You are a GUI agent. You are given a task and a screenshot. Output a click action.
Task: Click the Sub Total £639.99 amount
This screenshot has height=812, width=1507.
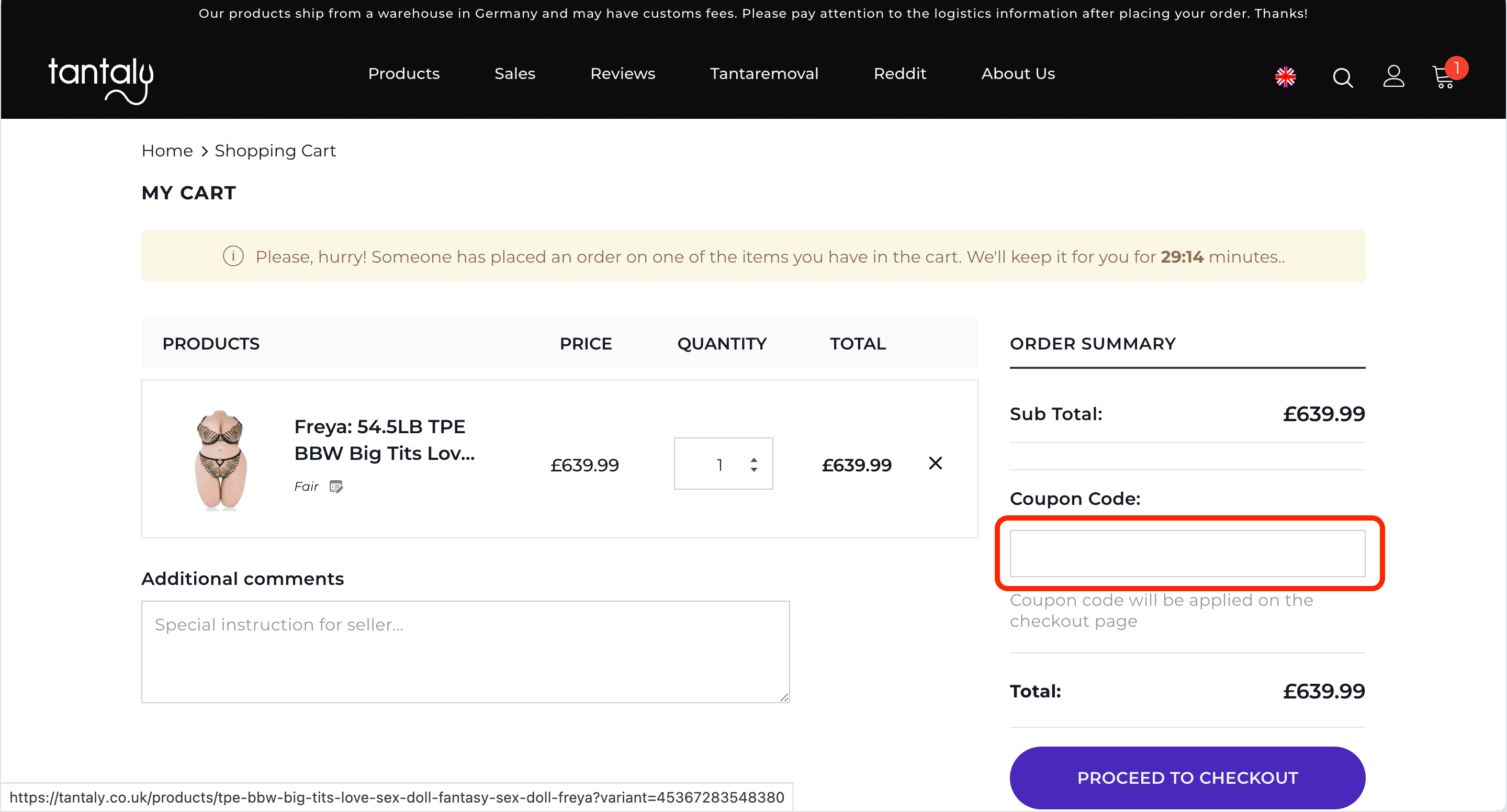[x=1324, y=414]
